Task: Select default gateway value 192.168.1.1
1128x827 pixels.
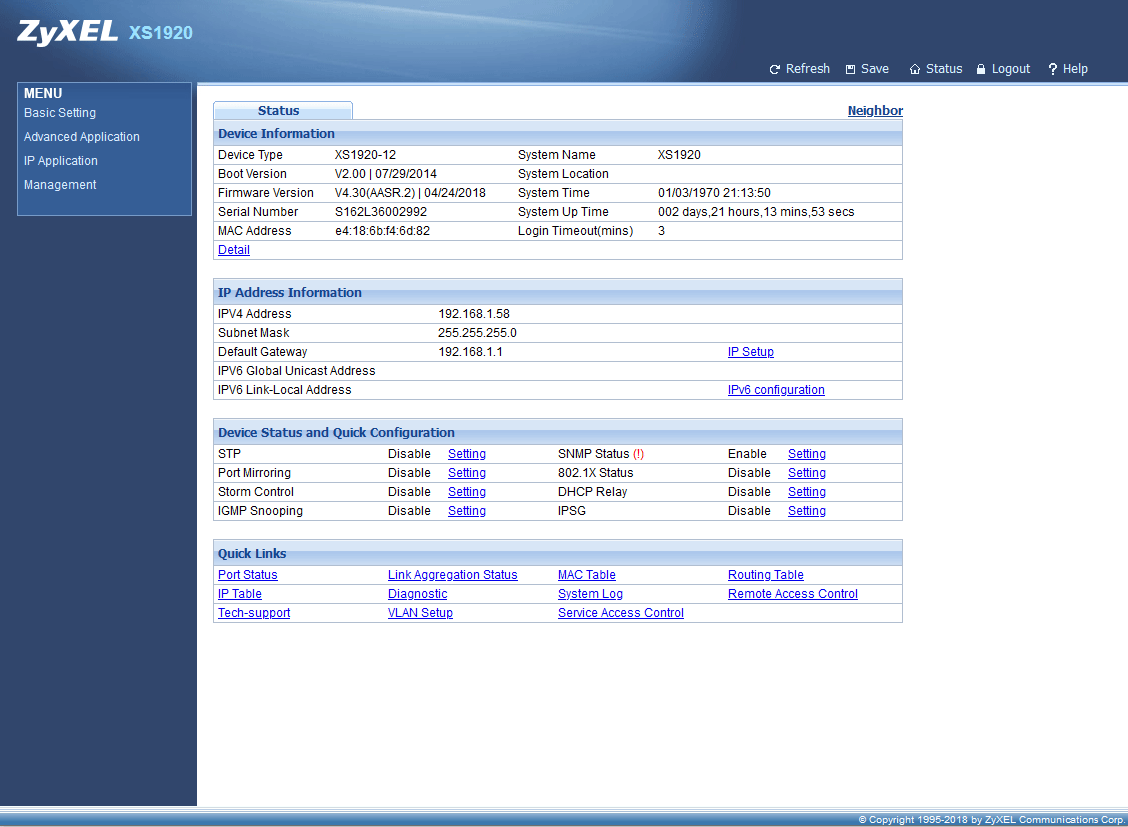Action: (470, 352)
